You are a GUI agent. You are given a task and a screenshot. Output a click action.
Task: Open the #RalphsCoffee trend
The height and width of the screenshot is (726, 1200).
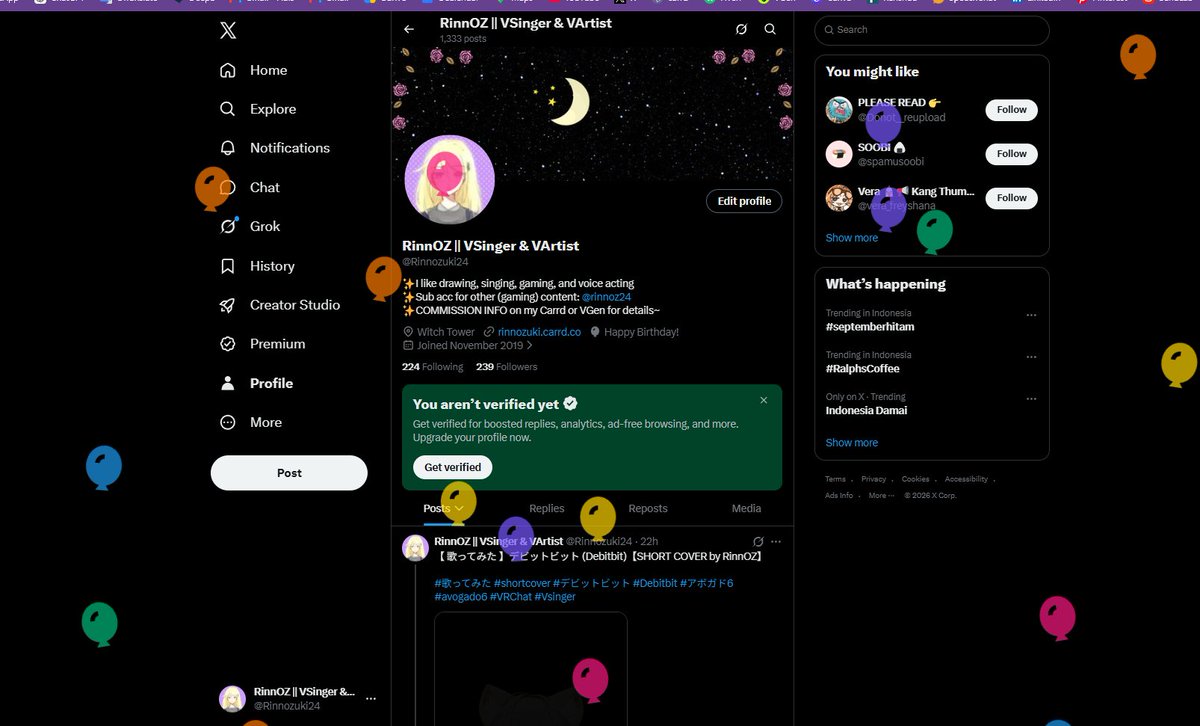point(863,369)
